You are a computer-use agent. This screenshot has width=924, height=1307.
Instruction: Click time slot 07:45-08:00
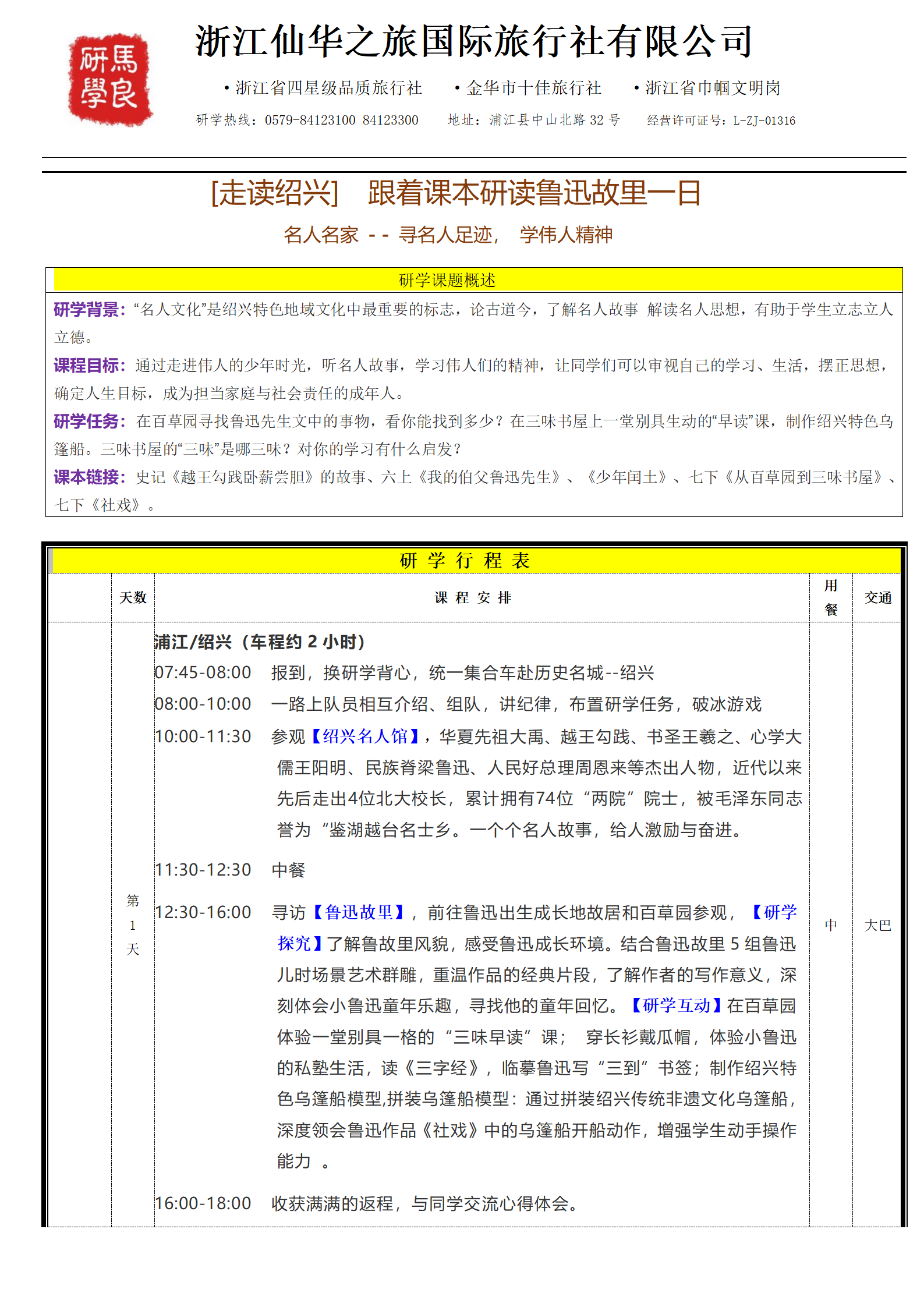pyautogui.click(x=203, y=672)
